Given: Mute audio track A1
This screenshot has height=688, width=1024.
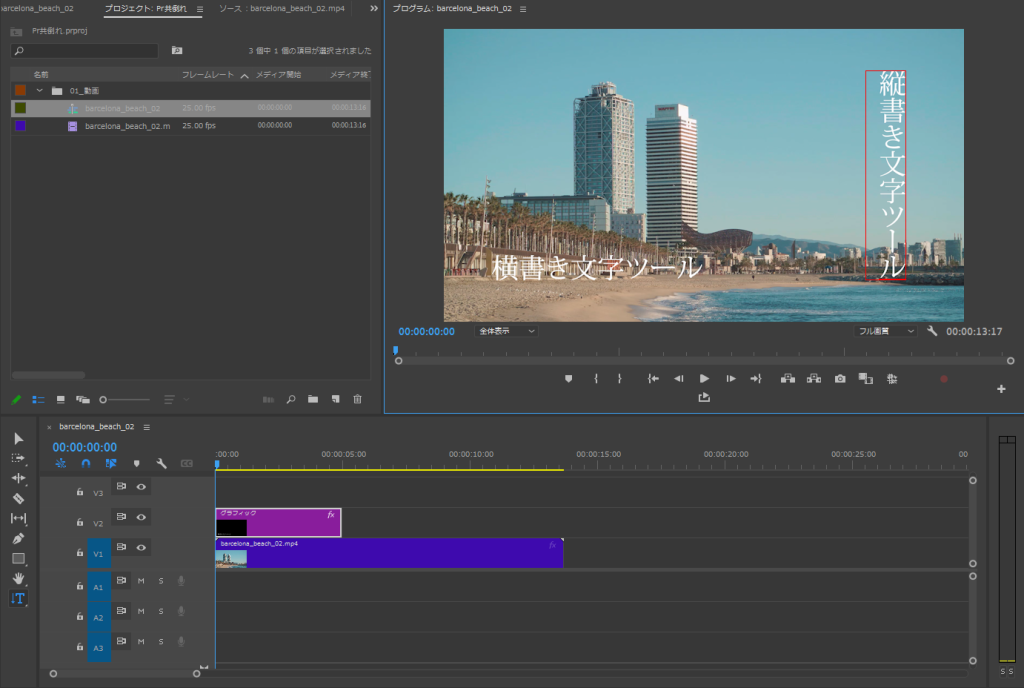Looking at the screenshot, I should (x=141, y=581).
